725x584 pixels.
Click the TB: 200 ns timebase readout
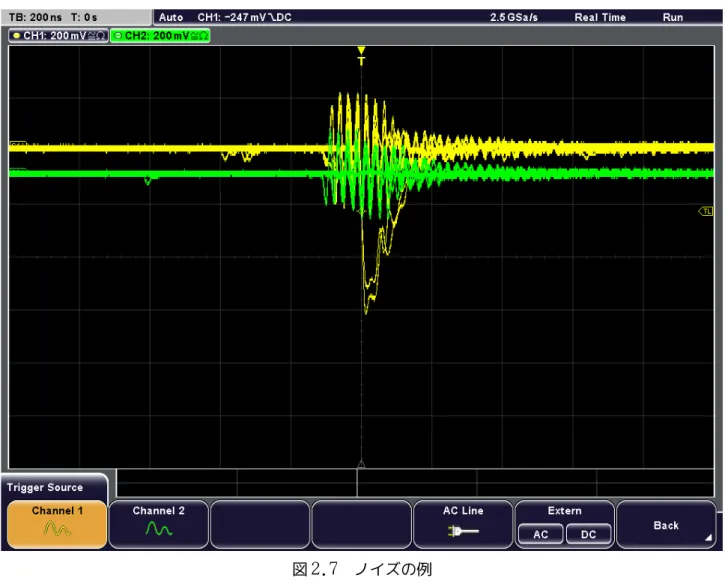coord(35,18)
